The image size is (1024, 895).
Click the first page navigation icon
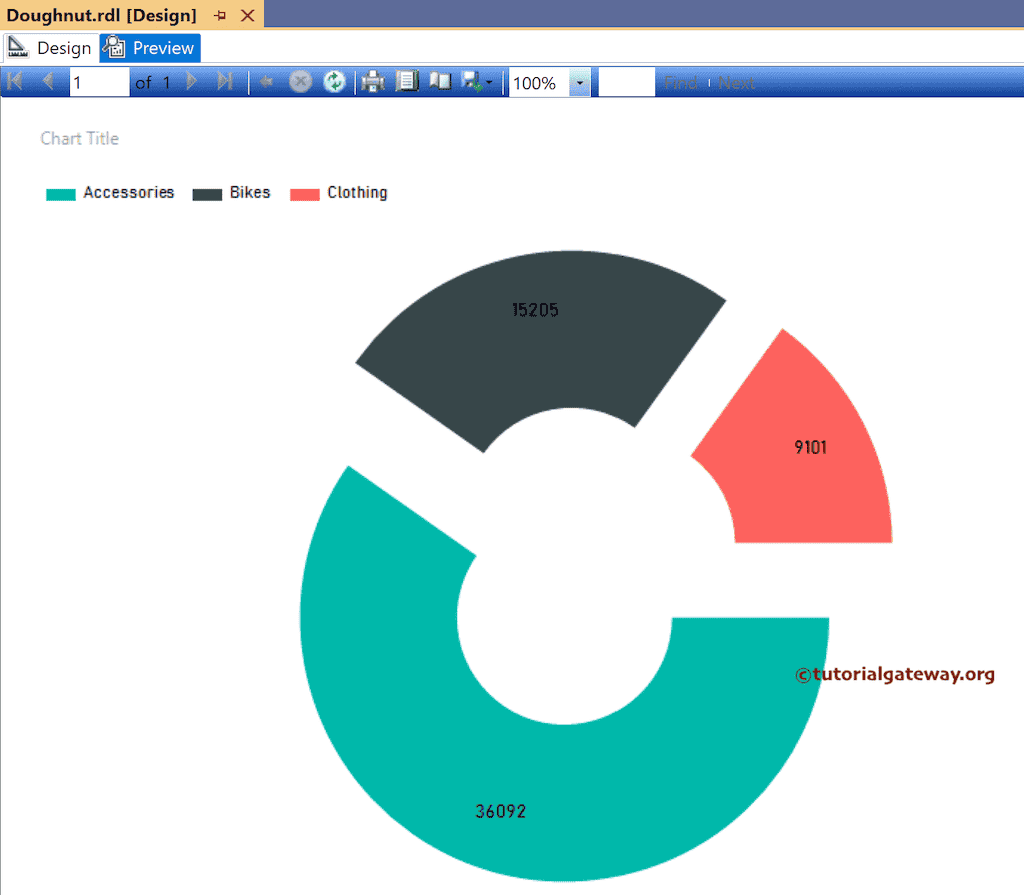tap(14, 81)
